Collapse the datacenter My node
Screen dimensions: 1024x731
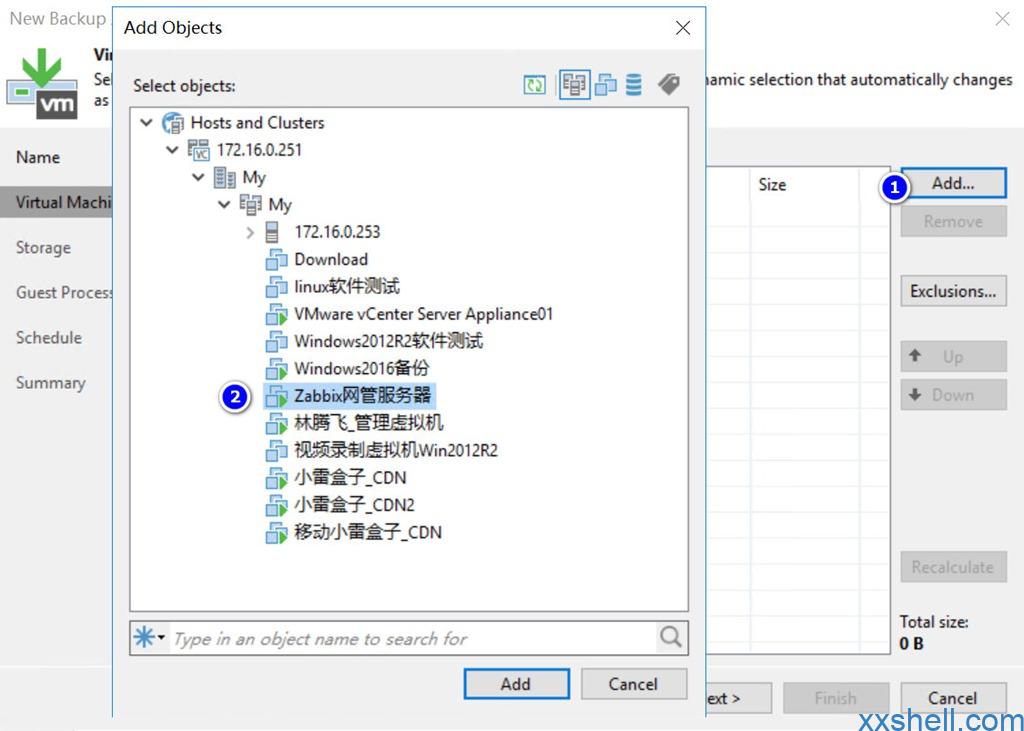click(198, 177)
